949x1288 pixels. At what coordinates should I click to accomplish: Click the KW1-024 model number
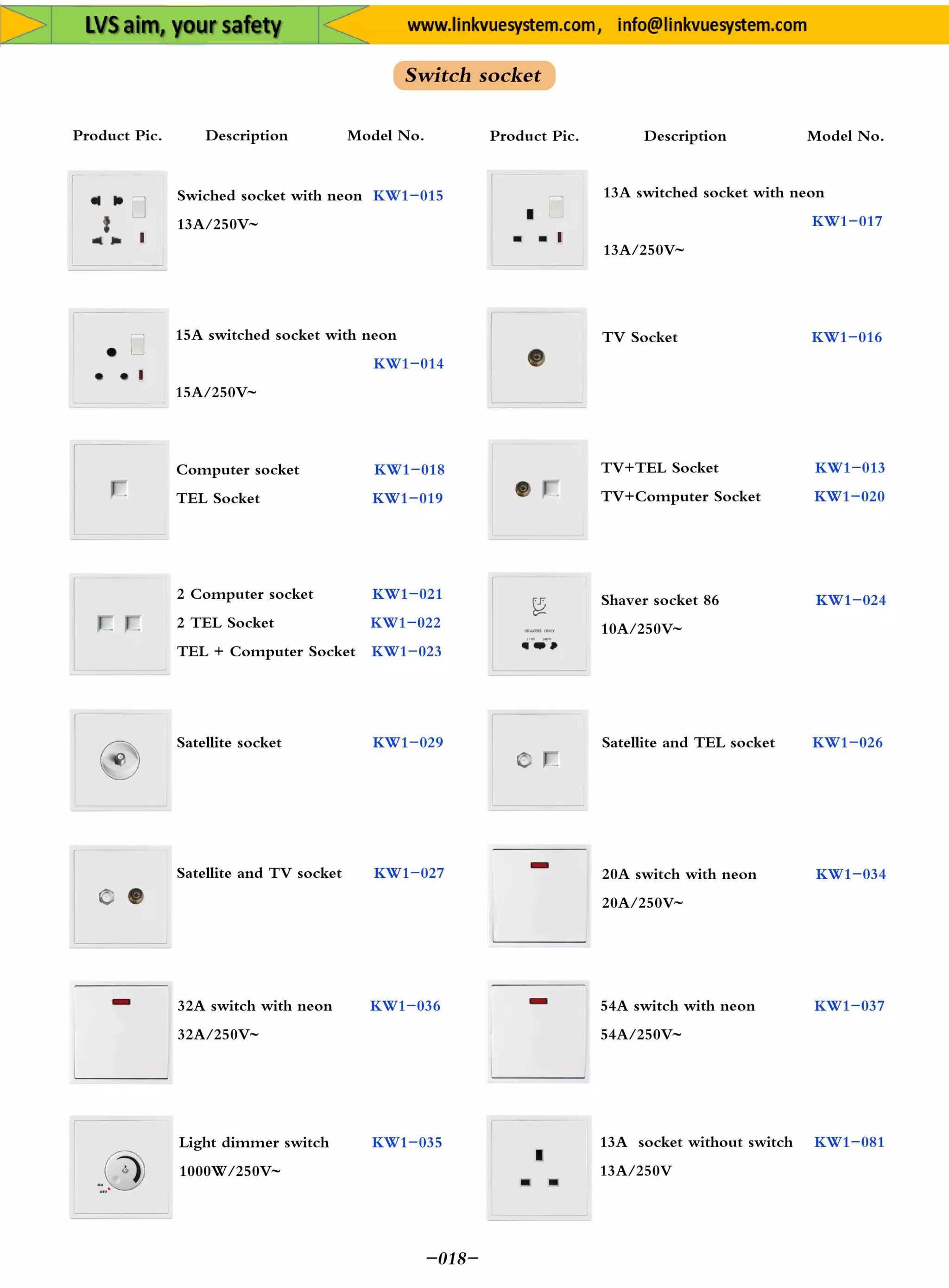click(x=850, y=600)
